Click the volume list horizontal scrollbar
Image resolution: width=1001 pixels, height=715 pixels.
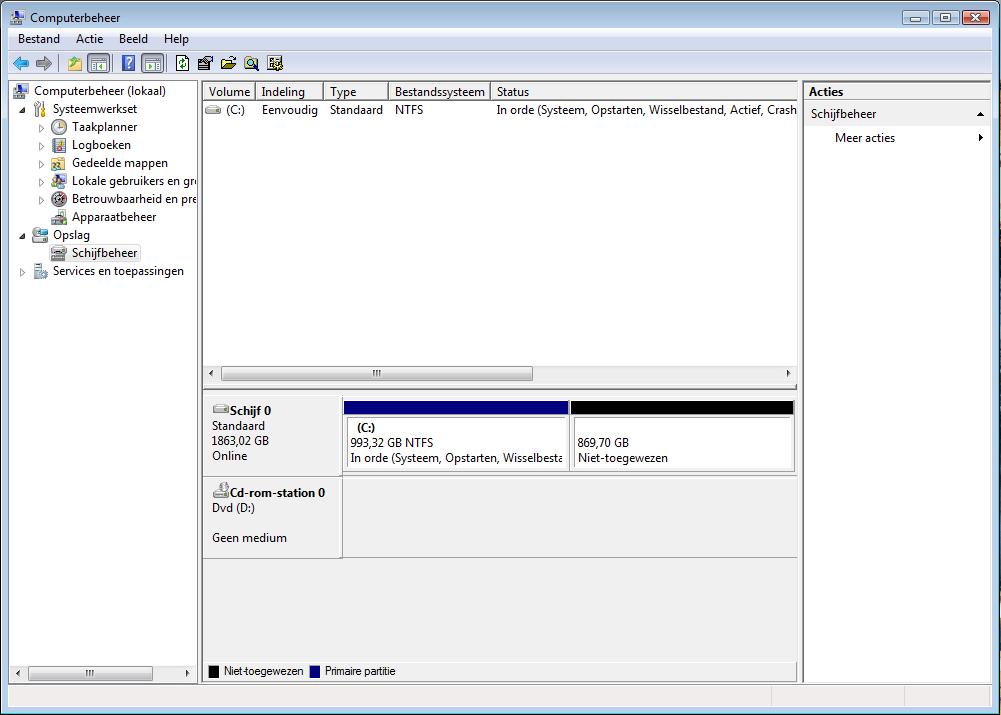coord(376,374)
